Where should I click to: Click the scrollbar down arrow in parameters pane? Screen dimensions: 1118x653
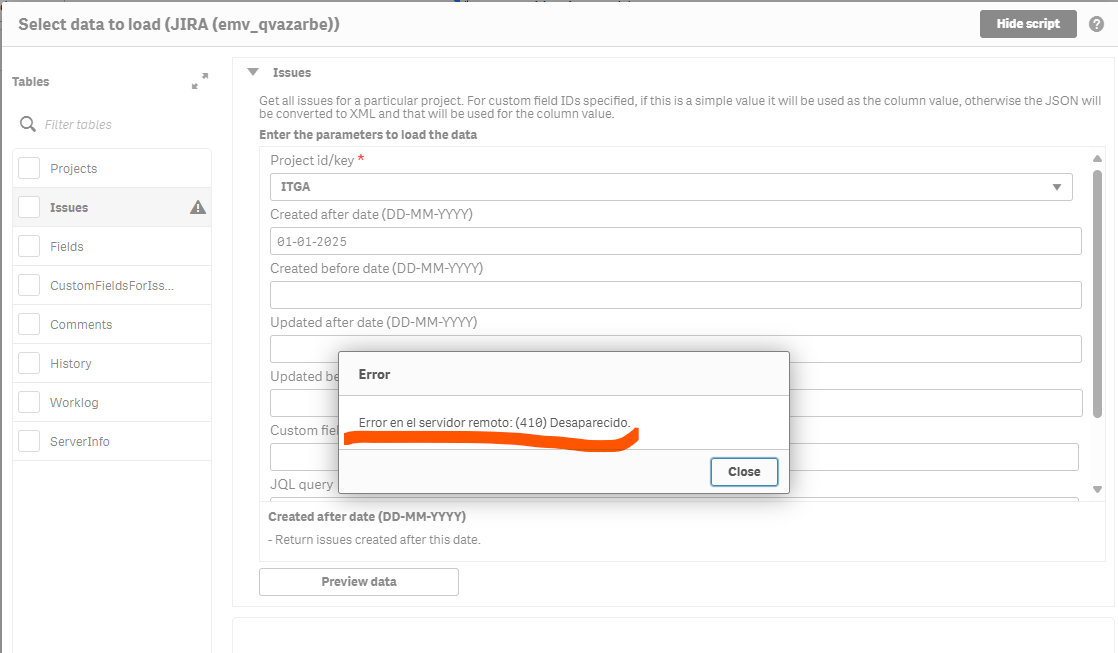pyautogui.click(x=1097, y=489)
